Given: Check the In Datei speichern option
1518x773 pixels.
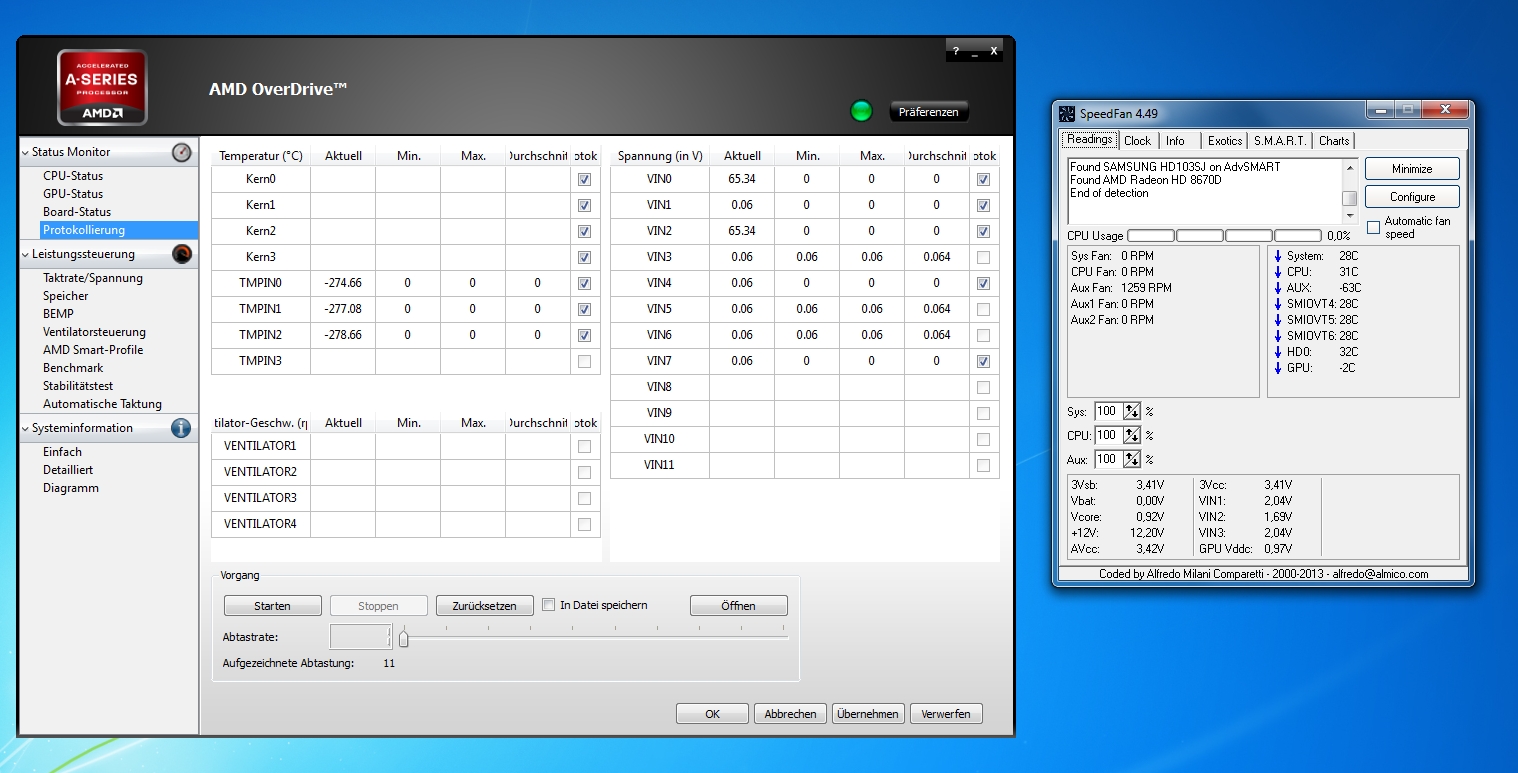Looking at the screenshot, I should (548, 605).
